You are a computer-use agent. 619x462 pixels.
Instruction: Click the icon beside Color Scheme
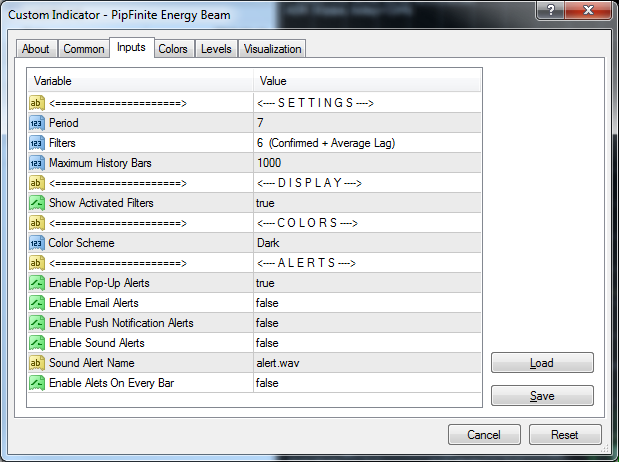37,243
